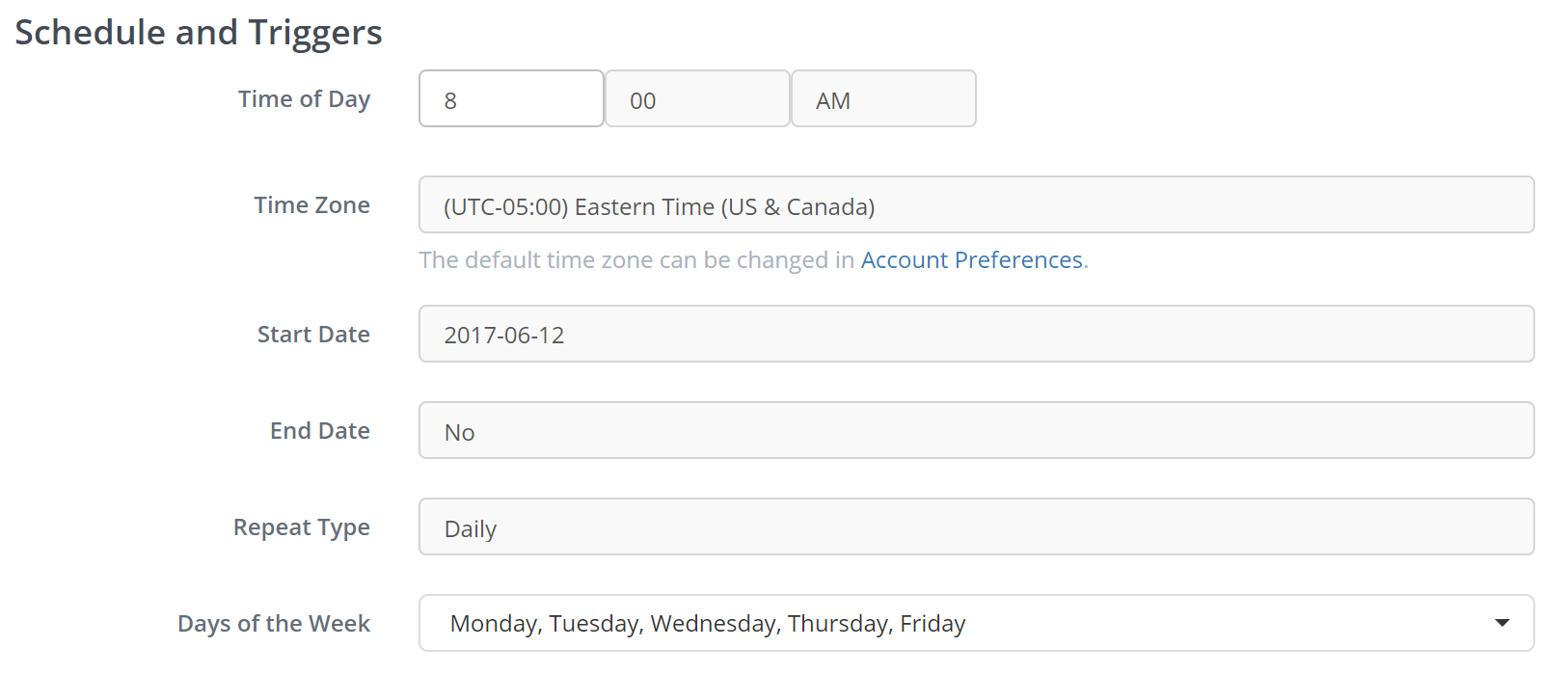
Task: Click the Time of Day label
Action: click(x=304, y=99)
